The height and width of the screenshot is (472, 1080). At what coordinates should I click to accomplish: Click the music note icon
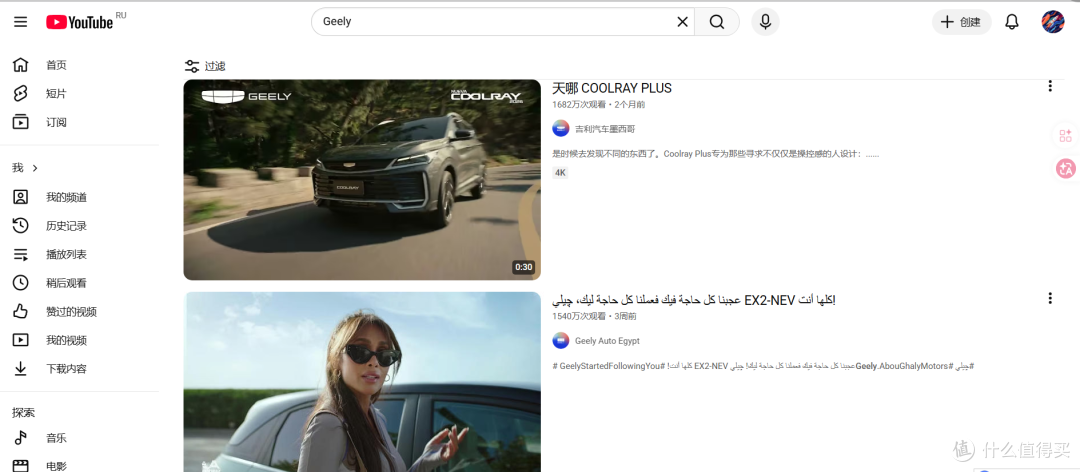tap(21, 438)
